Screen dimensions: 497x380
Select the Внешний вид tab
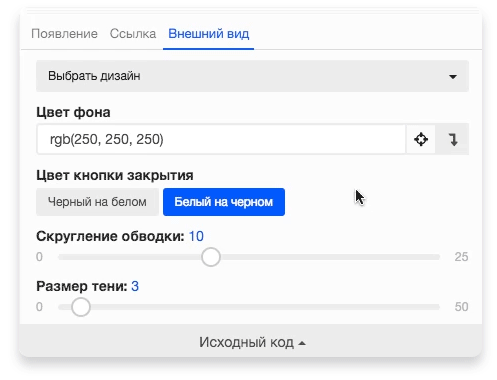[x=208, y=34]
